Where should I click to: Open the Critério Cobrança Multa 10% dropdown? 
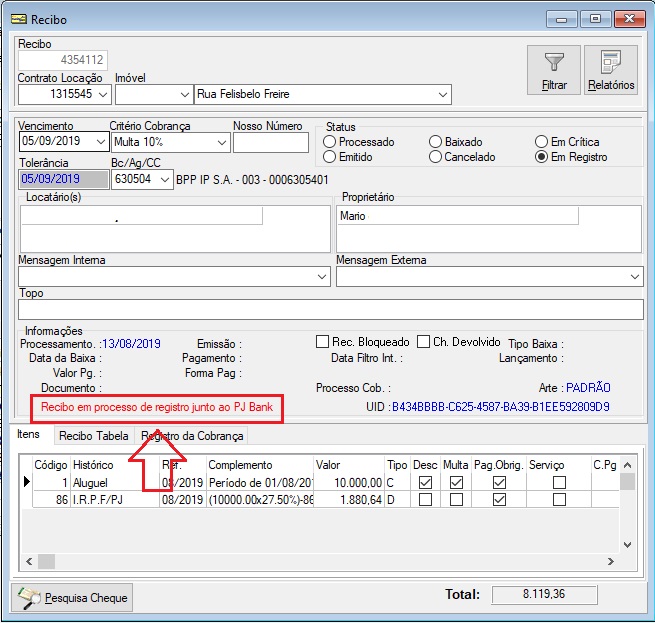(x=222, y=142)
